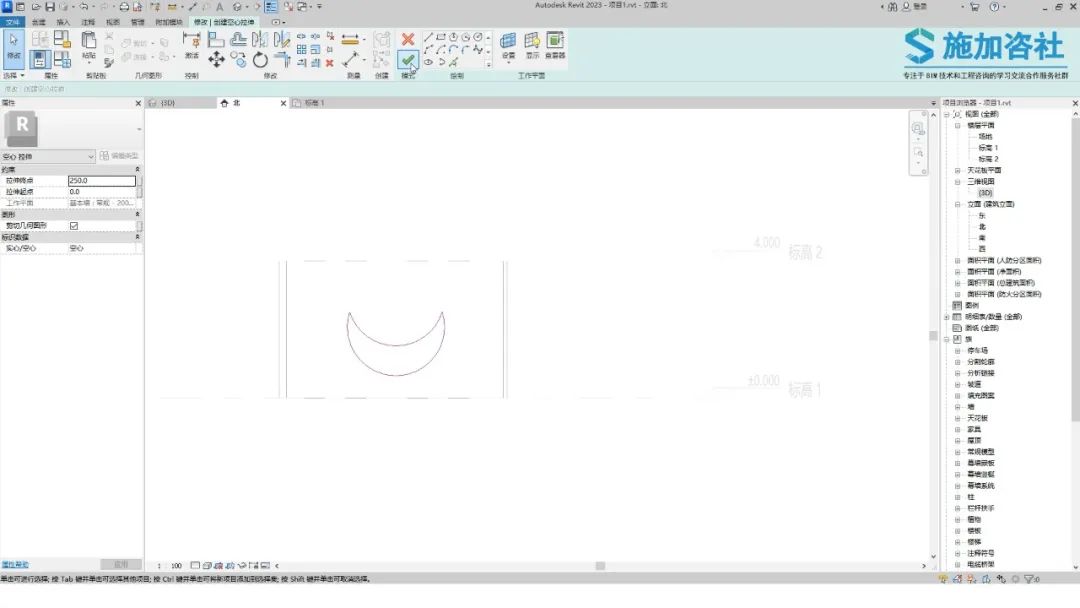Expand the draw tools gallery dropdown
Image resolution: width=1080 pixels, height=608 pixels.
pyautogui.click(x=488, y=64)
